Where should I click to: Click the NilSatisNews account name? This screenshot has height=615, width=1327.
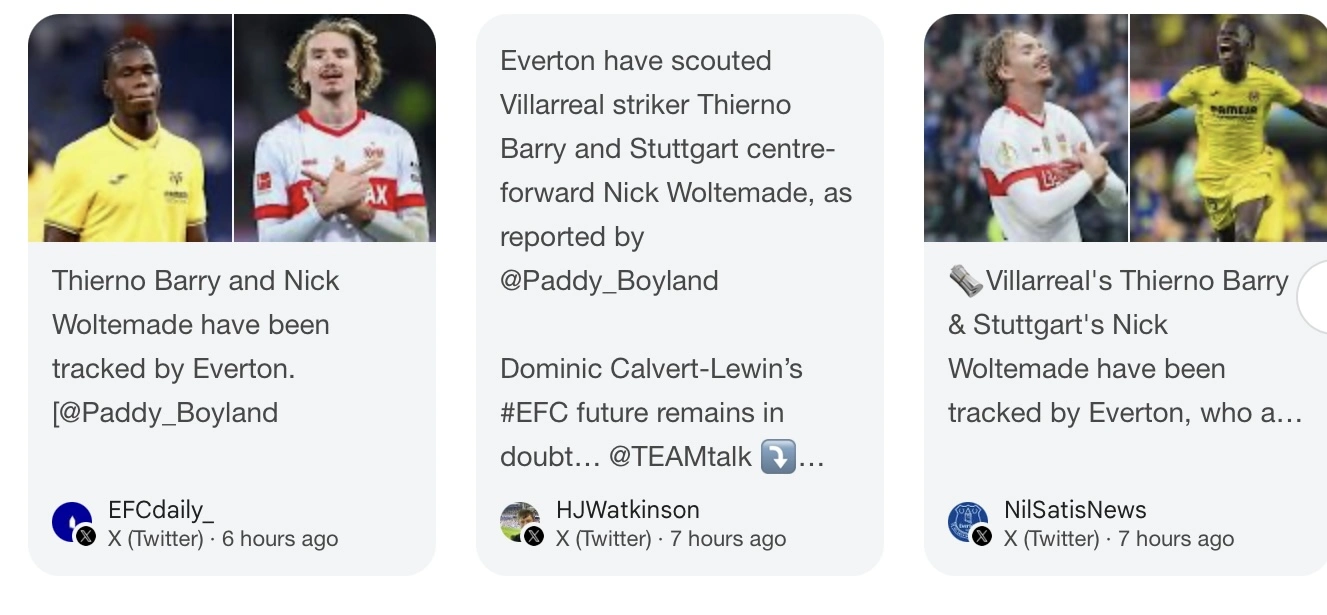[x=1075, y=510]
